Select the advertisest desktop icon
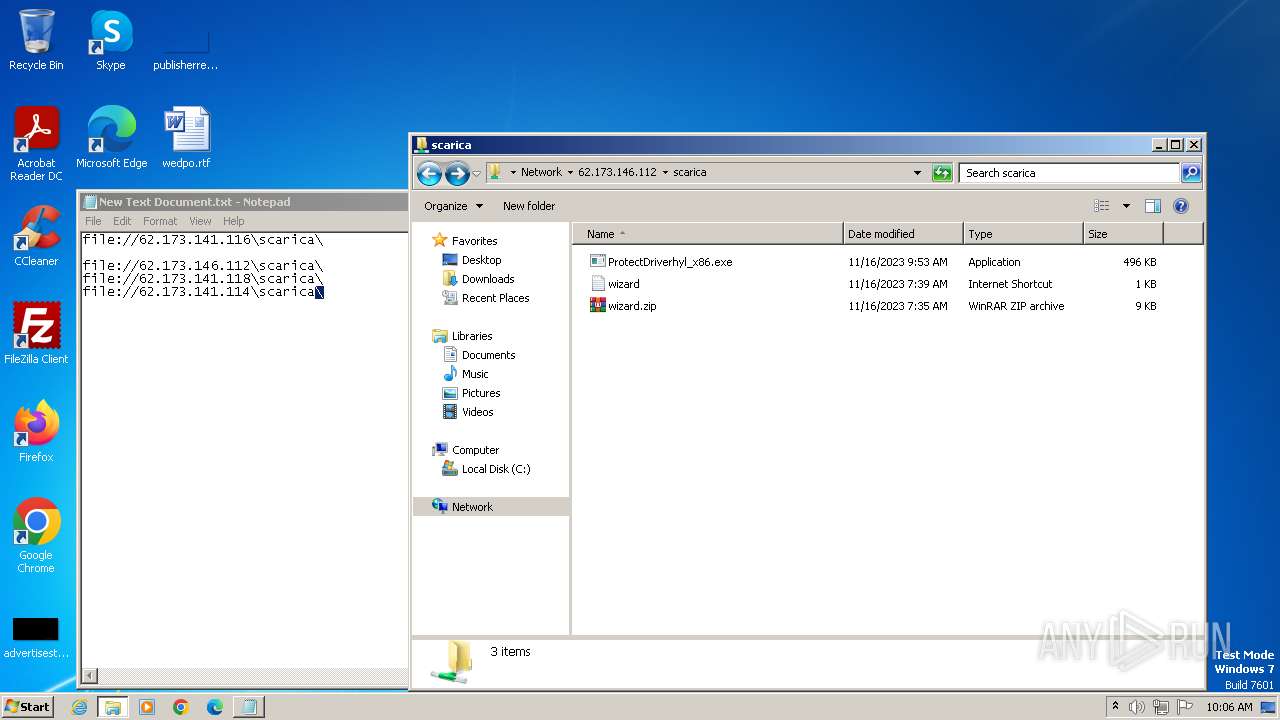 click(36, 638)
